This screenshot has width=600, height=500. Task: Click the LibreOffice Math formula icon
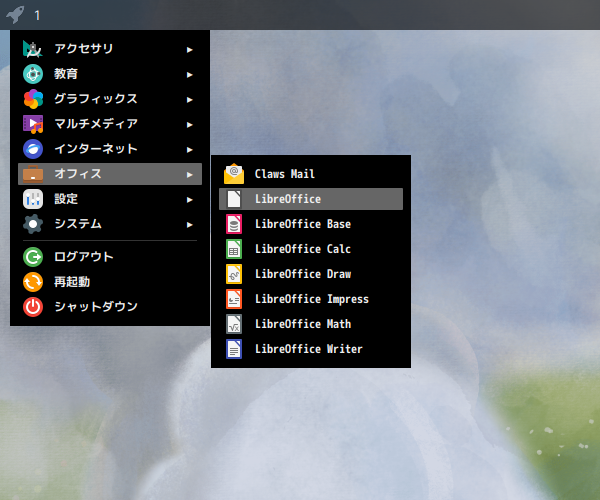234,324
